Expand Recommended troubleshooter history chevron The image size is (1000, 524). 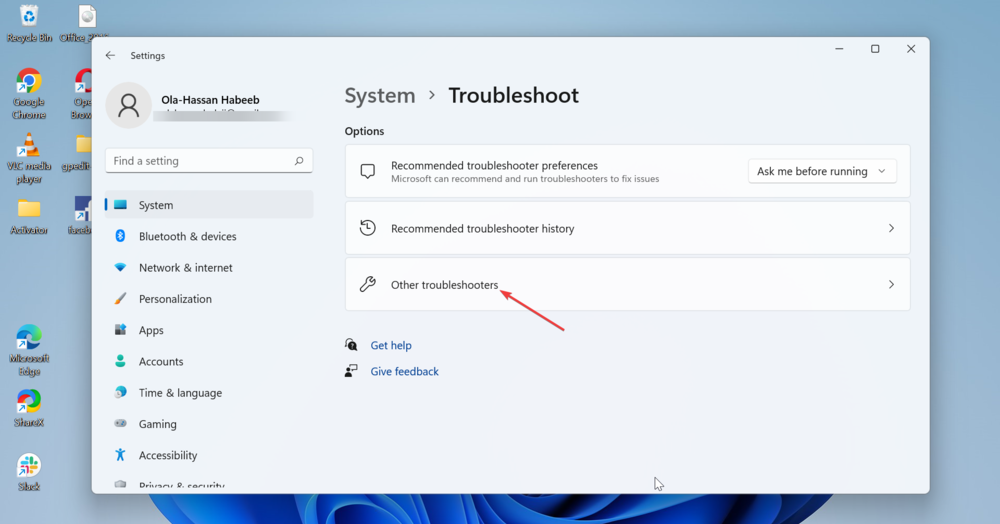click(x=892, y=228)
